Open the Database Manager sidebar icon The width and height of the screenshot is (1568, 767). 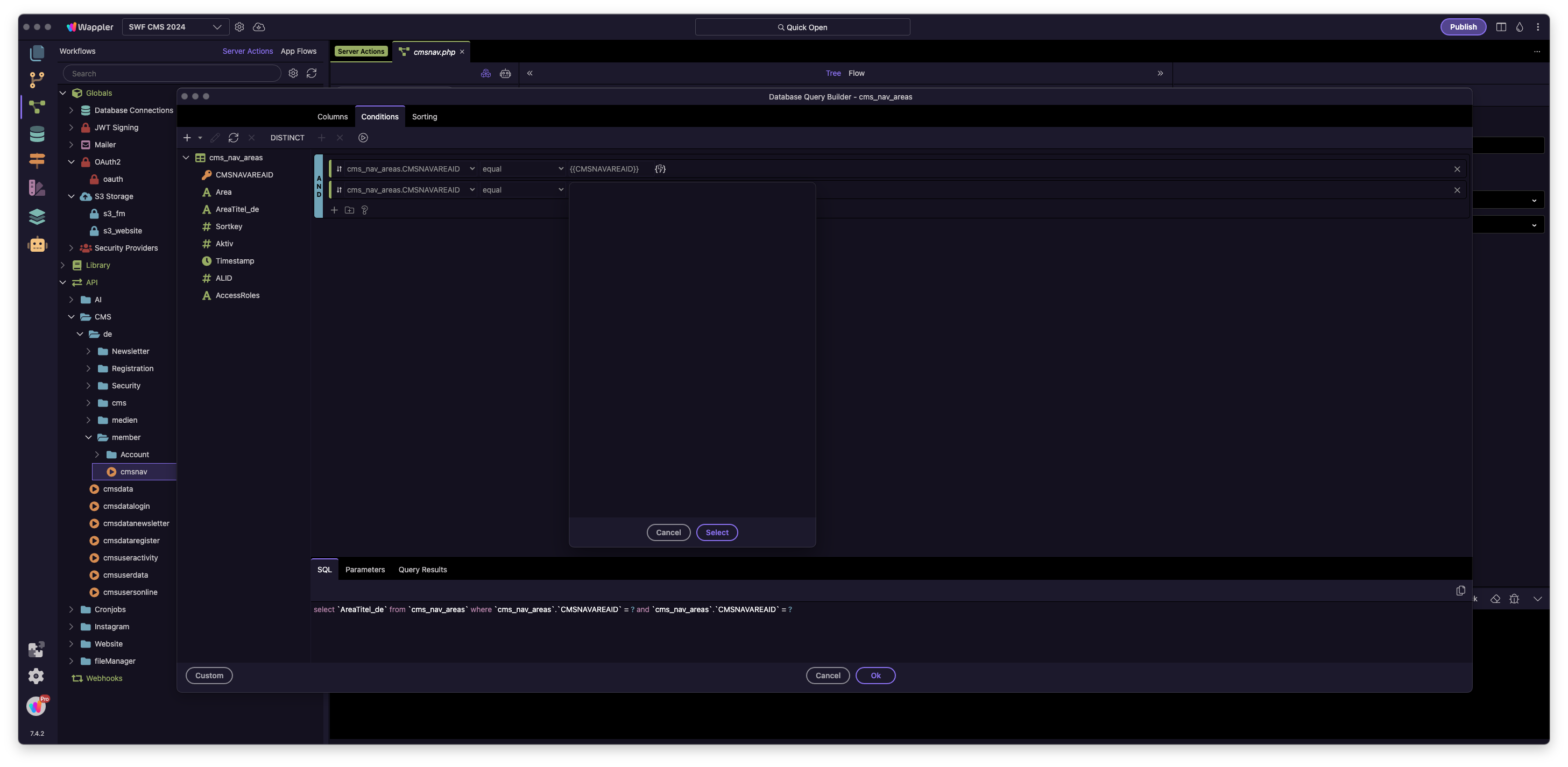[x=37, y=134]
